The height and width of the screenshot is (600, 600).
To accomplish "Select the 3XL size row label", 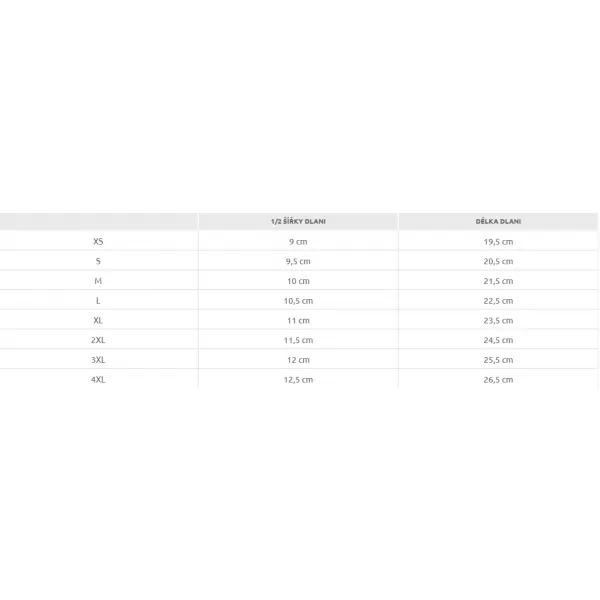I will coord(98,360).
